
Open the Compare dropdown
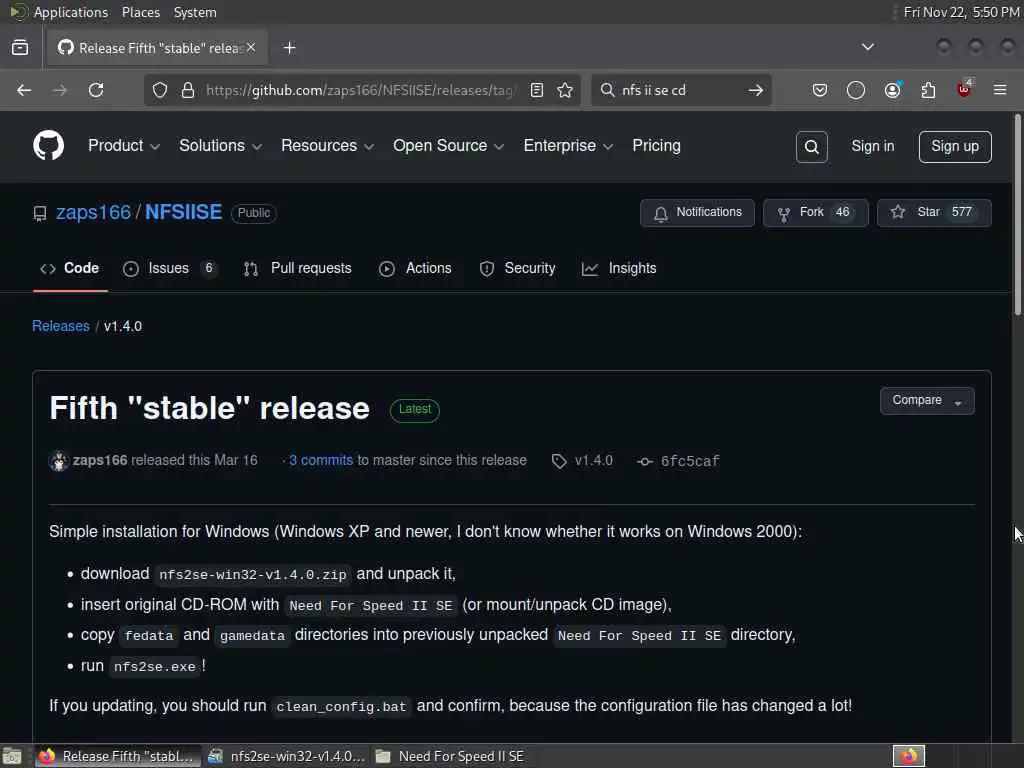click(x=927, y=401)
